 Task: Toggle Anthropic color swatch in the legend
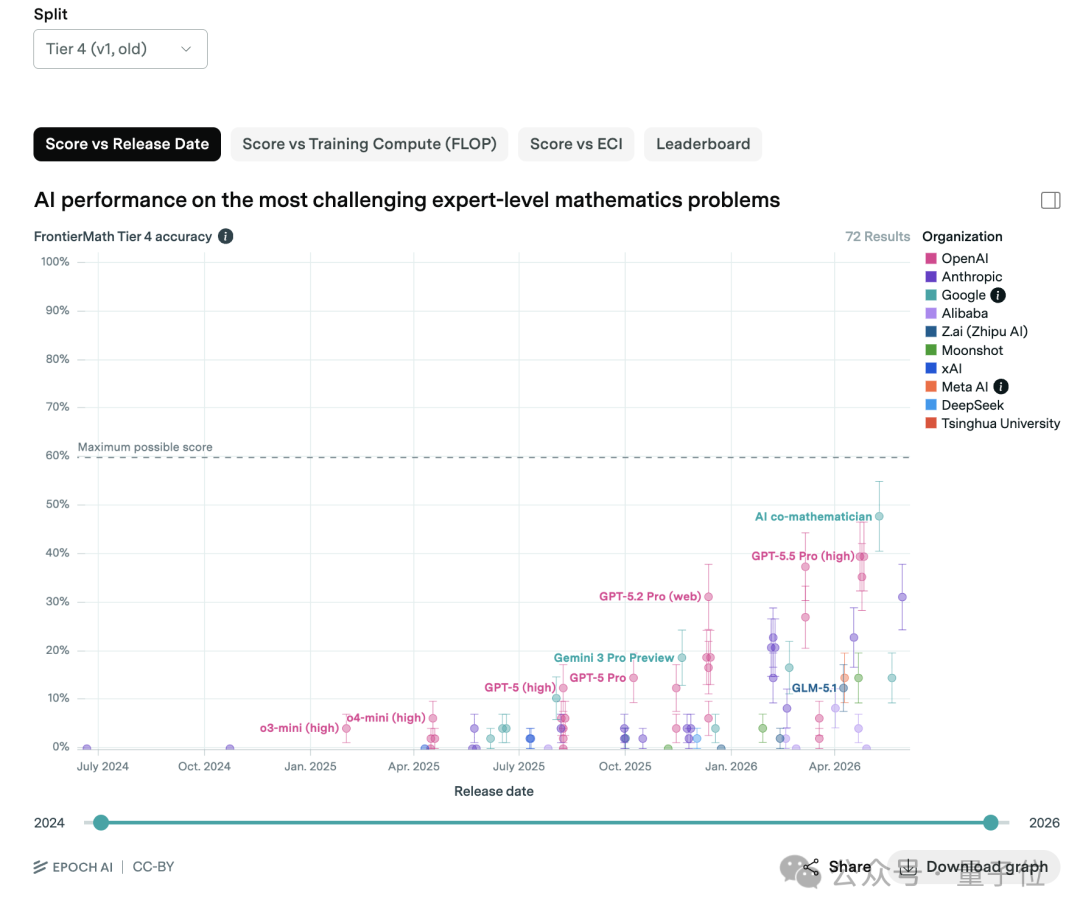pos(931,277)
